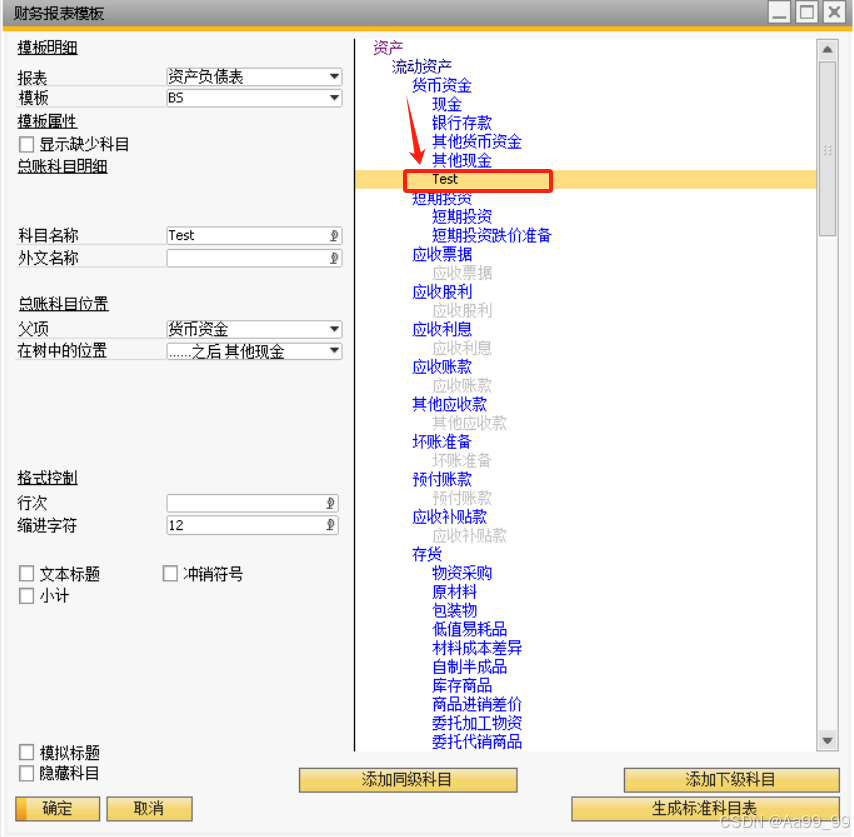Click translation icon in 缩进字符 field
Screen dimensions: 854x837
(330, 525)
